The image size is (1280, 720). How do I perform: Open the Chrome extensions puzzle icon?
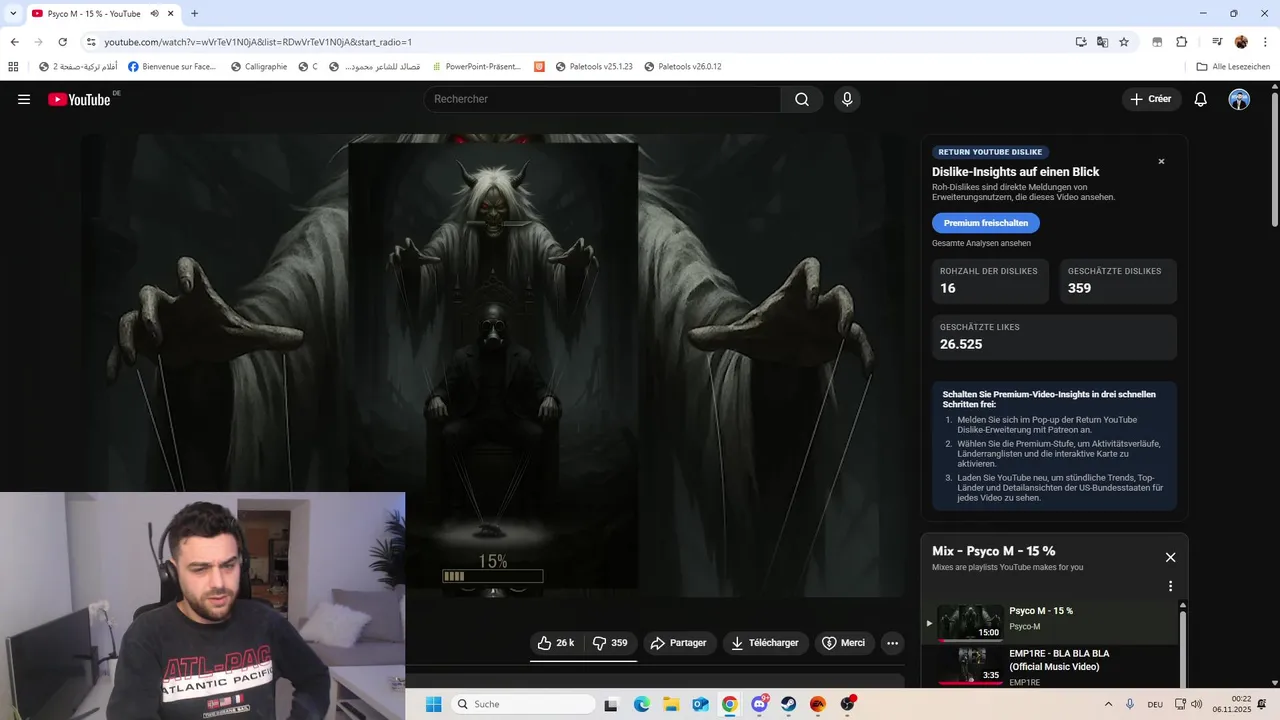[x=1182, y=42]
